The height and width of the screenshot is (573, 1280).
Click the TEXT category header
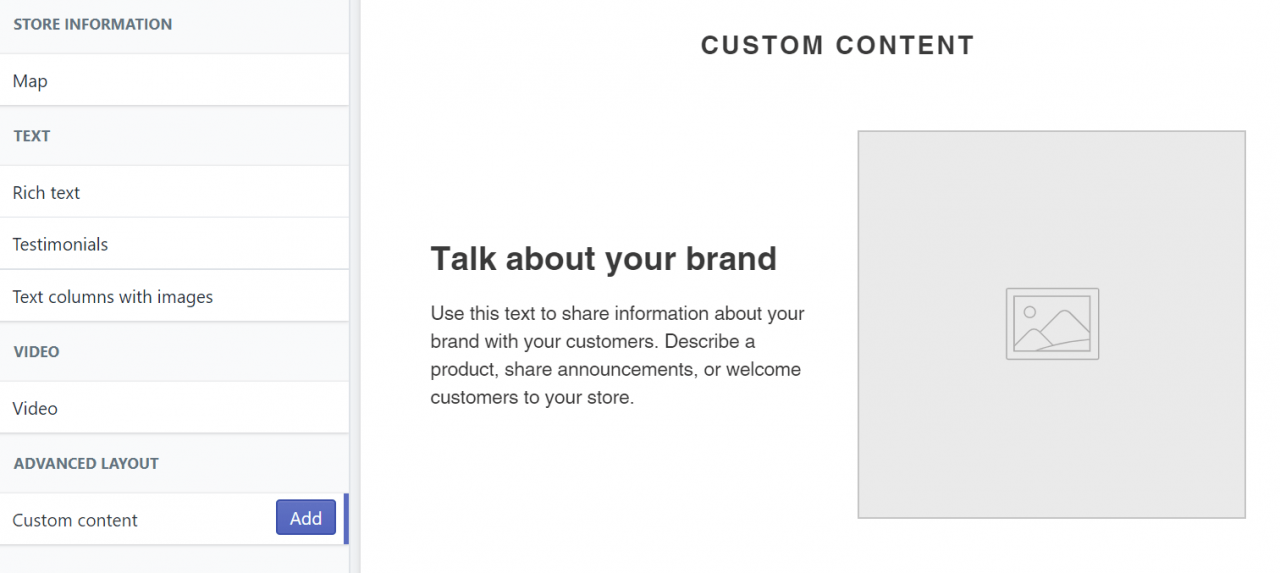click(x=32, y=136)
